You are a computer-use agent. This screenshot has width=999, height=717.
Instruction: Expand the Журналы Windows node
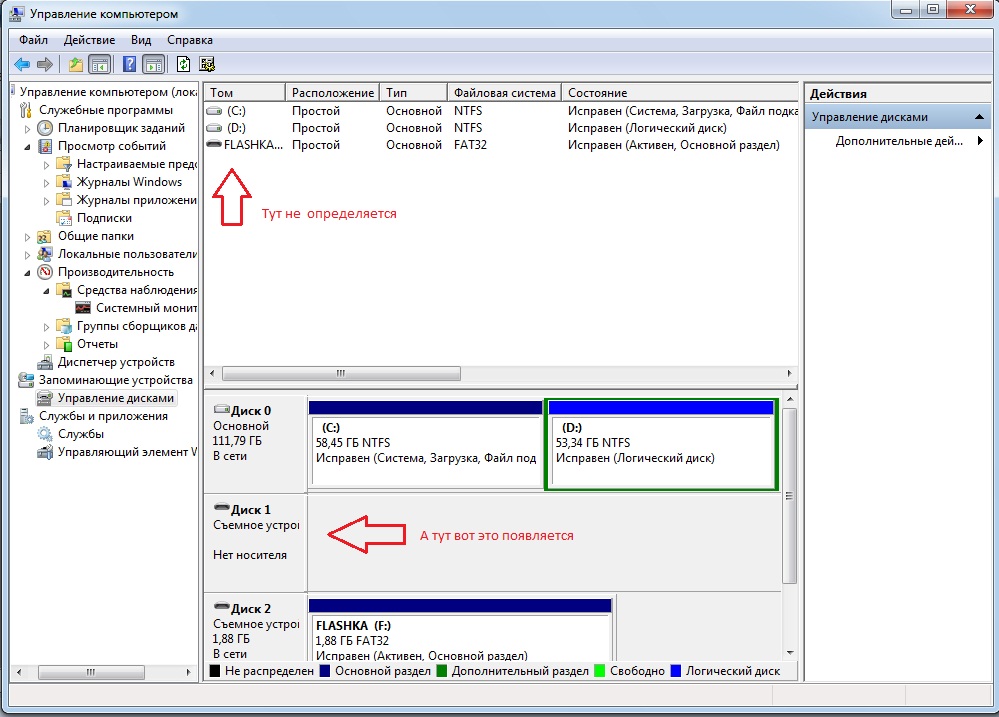click(47, 182)
